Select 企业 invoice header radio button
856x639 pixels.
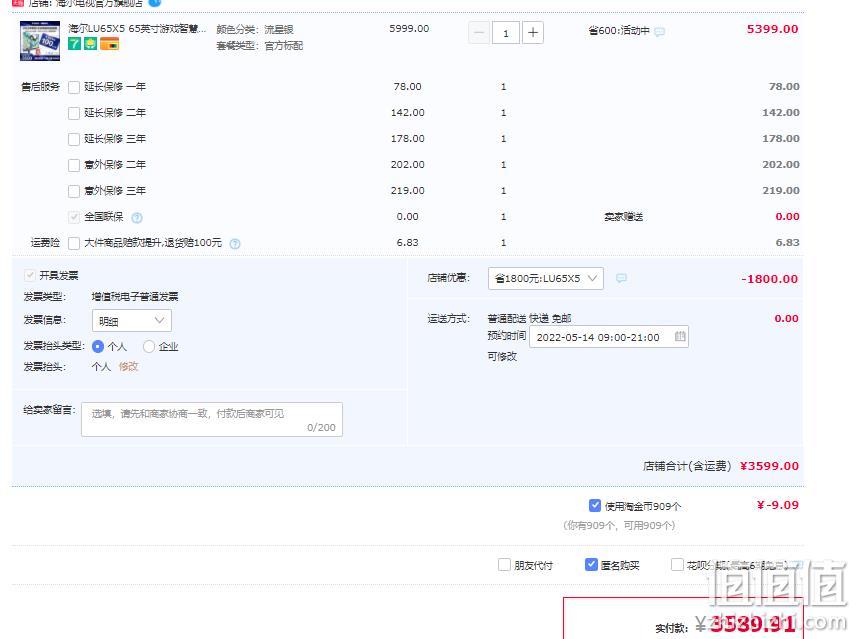148,347
